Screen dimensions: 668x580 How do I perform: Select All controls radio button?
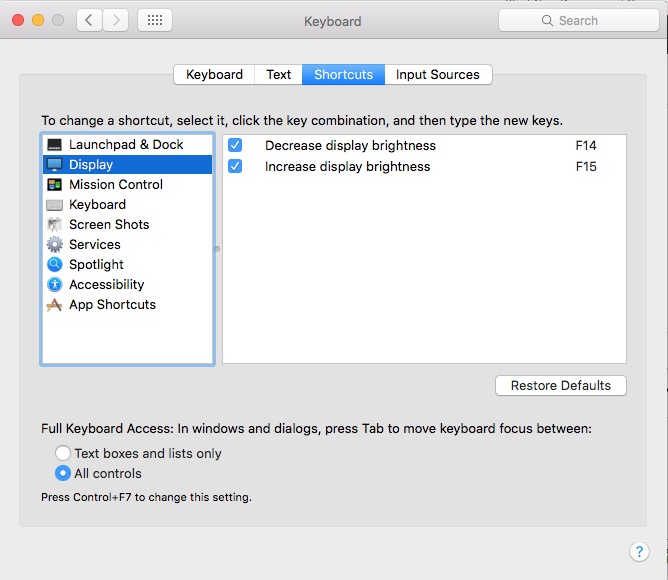coord(63,473)
